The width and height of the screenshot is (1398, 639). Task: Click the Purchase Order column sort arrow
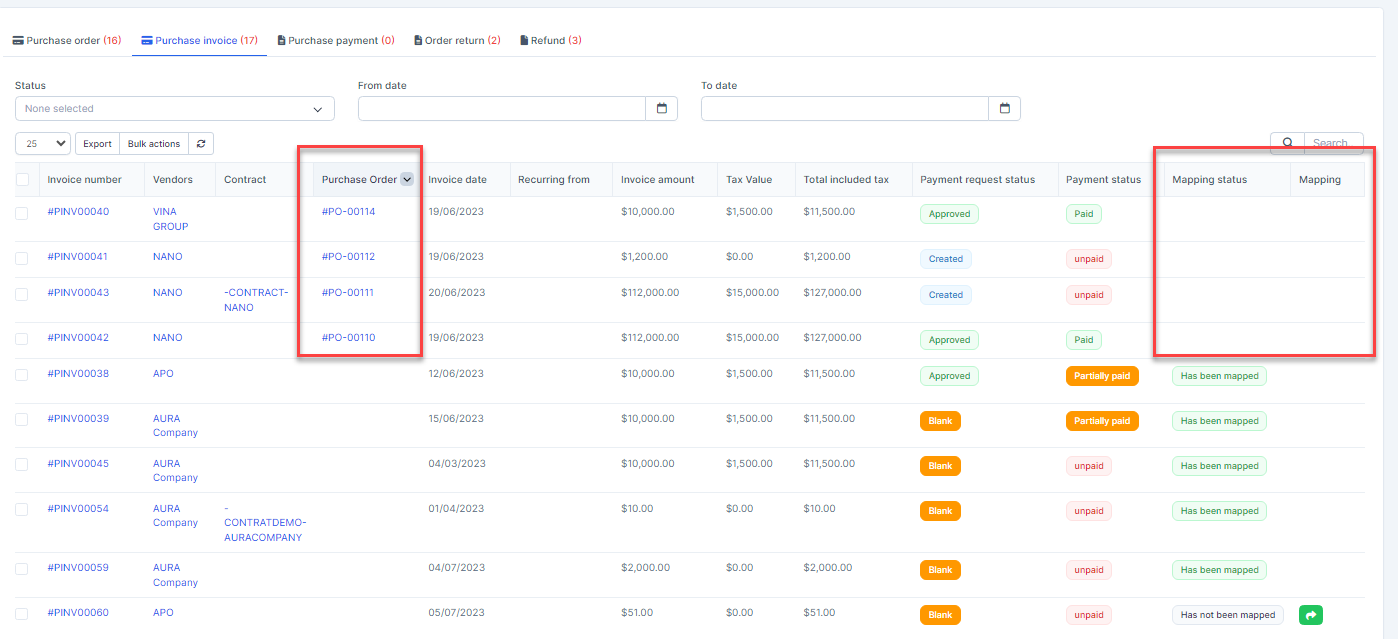(407, 180)
